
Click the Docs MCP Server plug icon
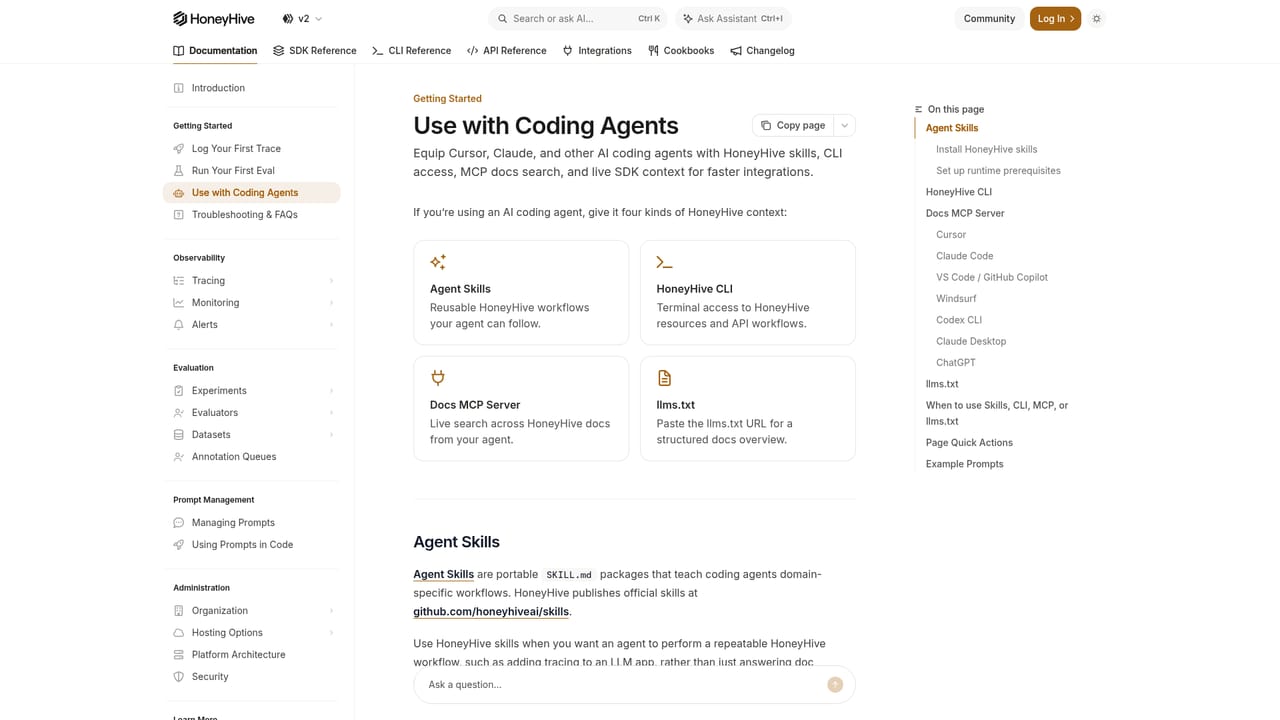[x=438, y=378]
